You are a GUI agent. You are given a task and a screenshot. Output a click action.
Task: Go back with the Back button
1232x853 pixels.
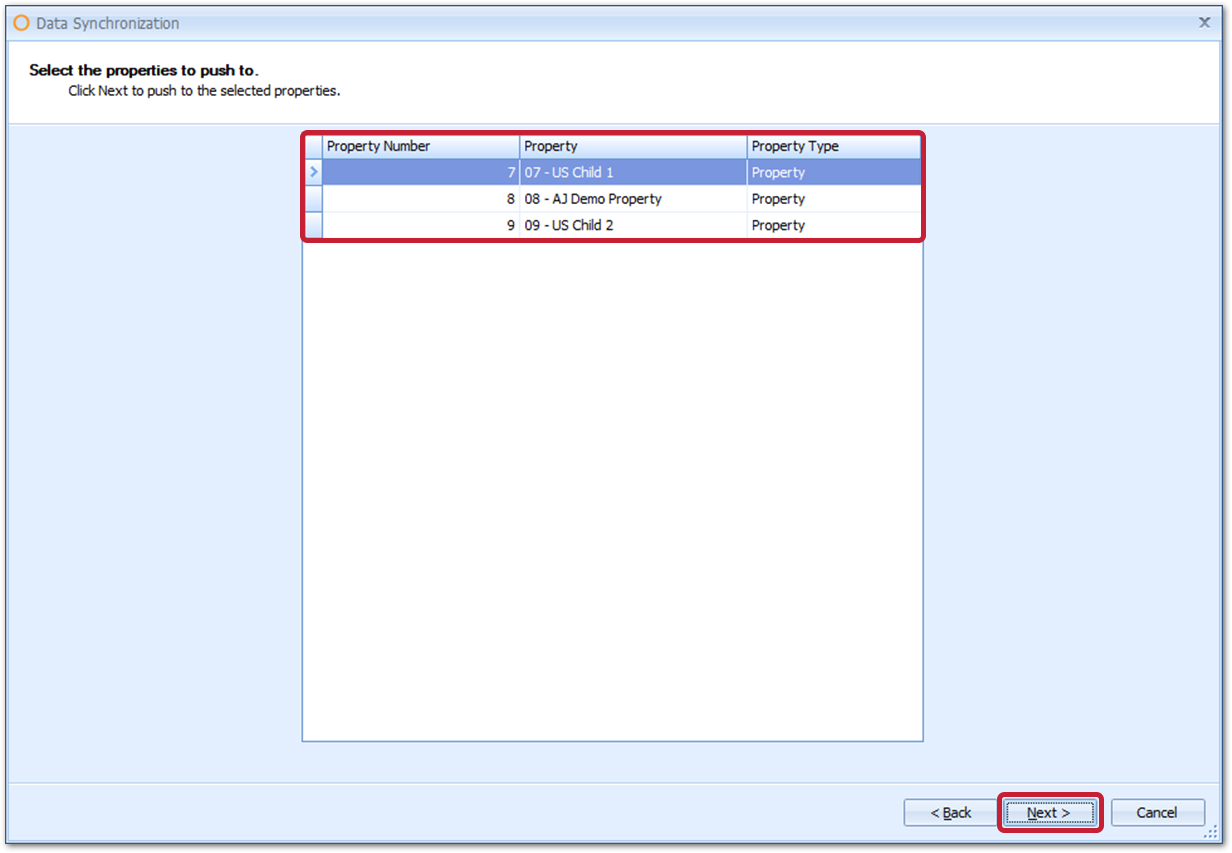point(950,812)
